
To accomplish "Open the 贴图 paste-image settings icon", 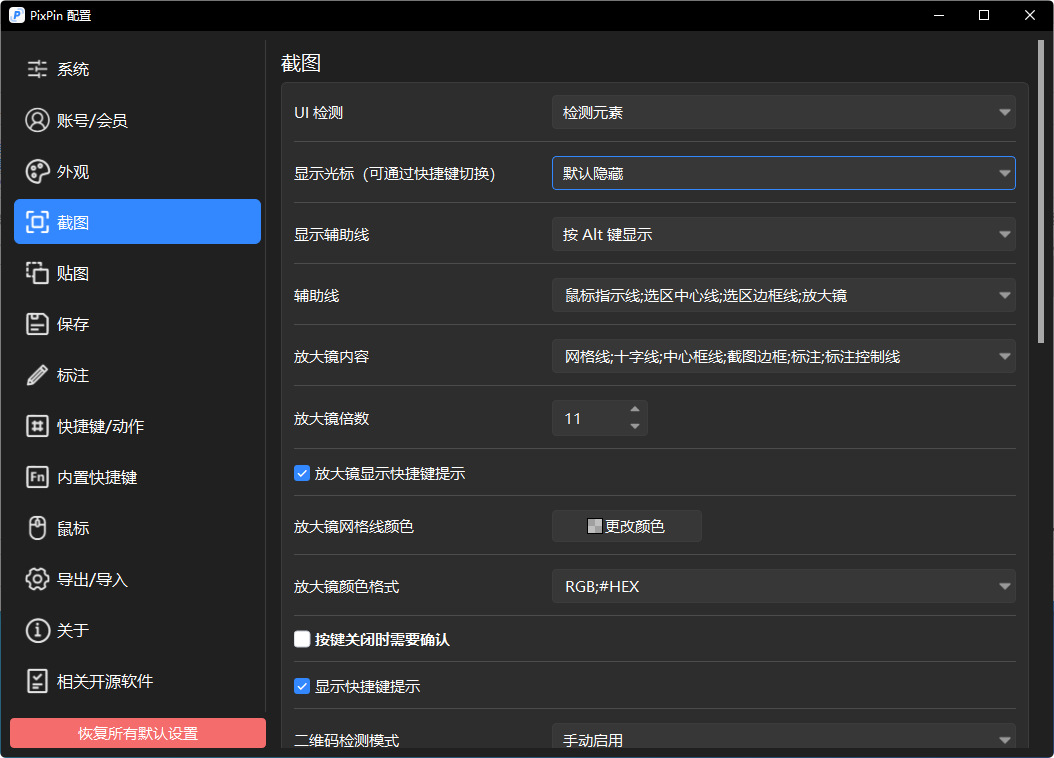I will tap(36, 273).
